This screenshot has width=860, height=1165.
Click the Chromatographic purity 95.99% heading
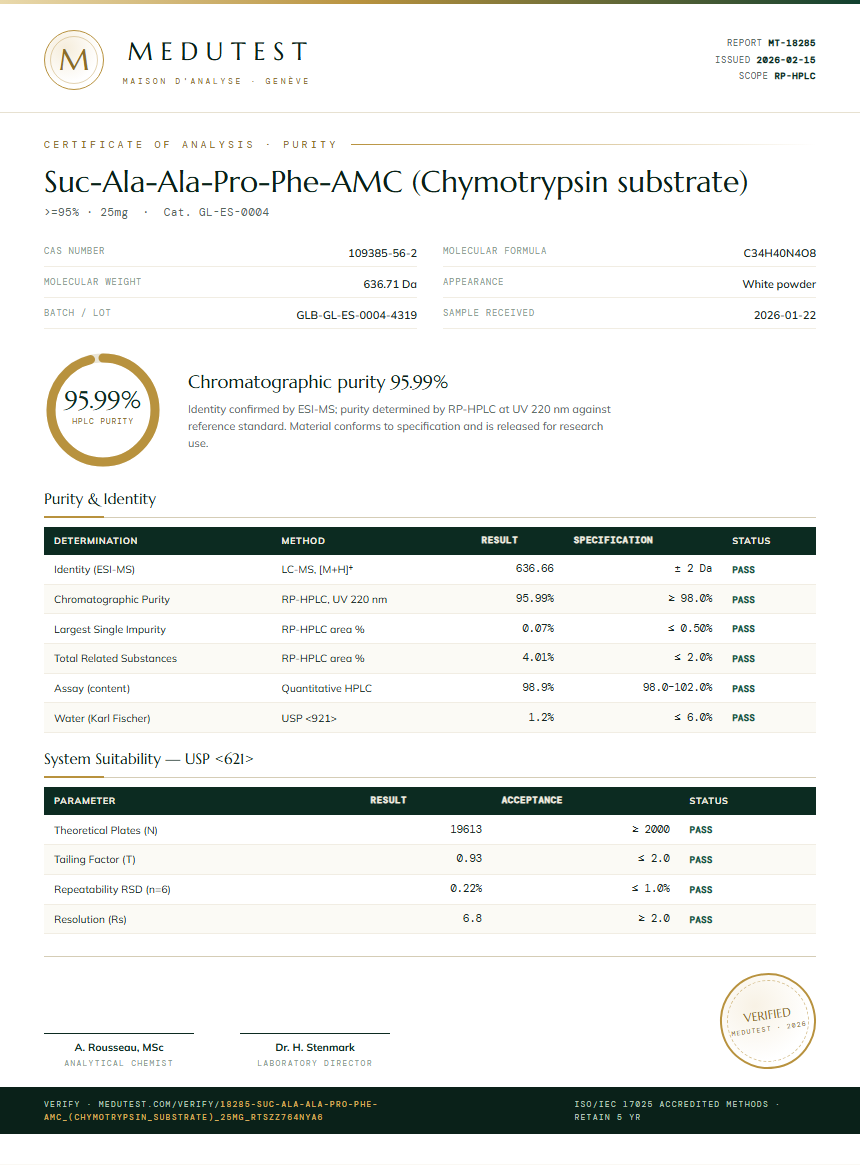[x=317, y=382]
